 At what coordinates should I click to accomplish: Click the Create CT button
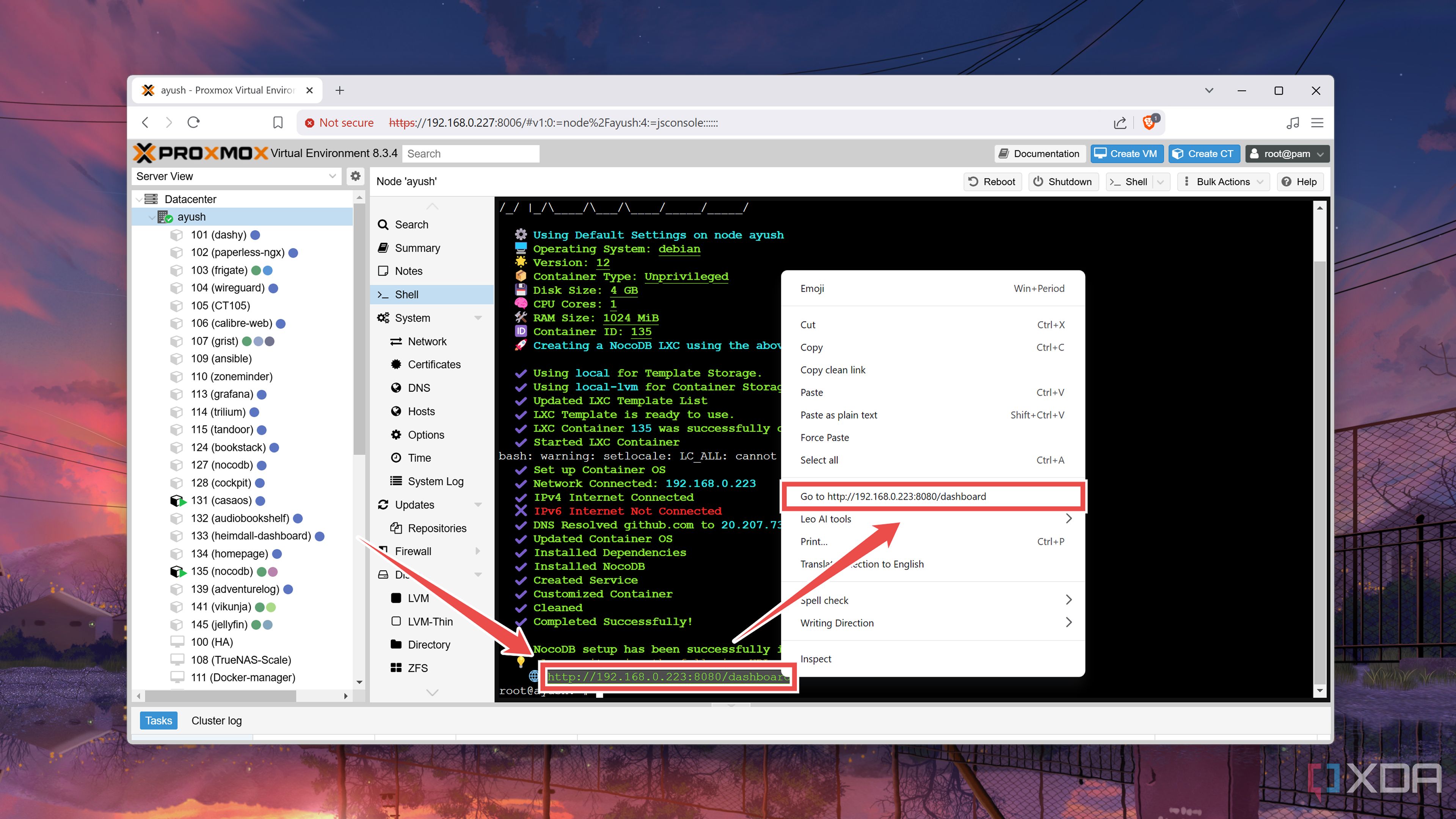(1204, 153)
